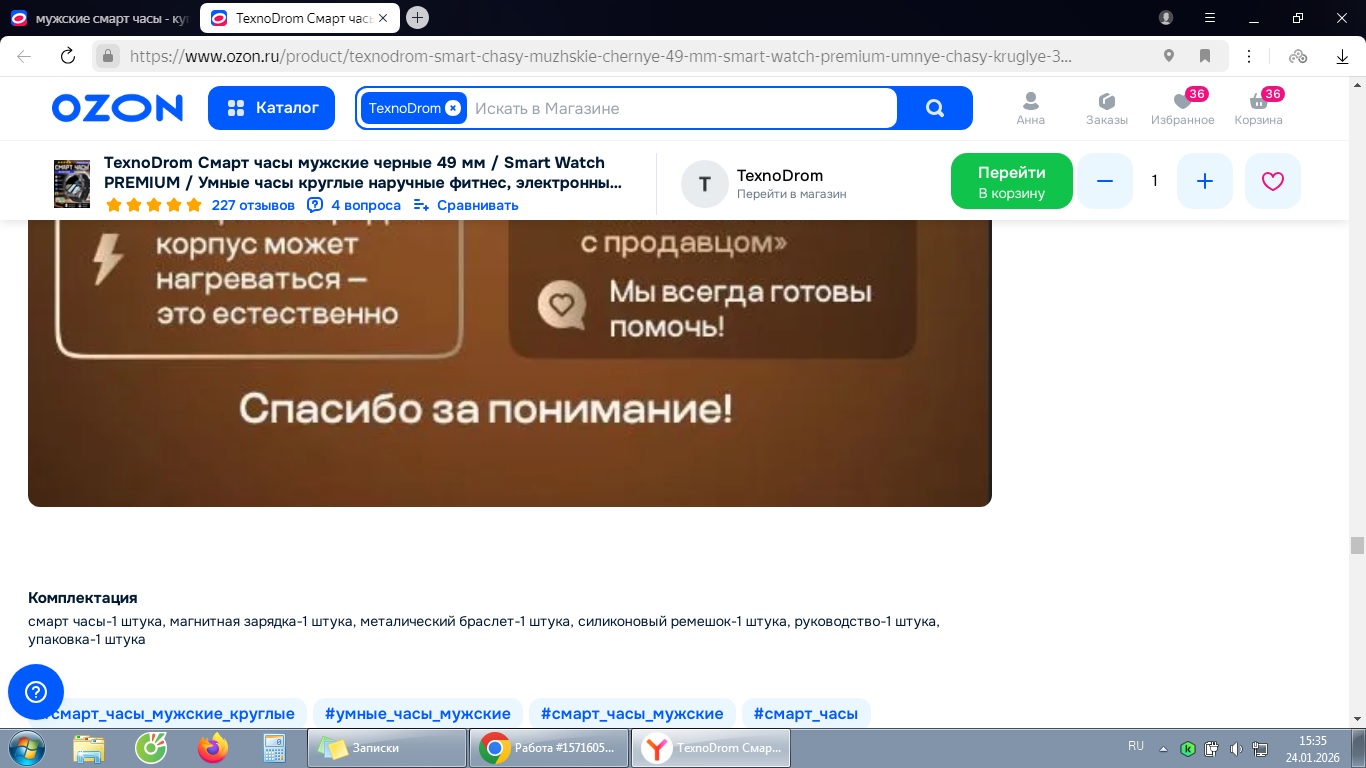Open the network tray icon
Screen dimensions: 1366x768
tap(1260, 748)
